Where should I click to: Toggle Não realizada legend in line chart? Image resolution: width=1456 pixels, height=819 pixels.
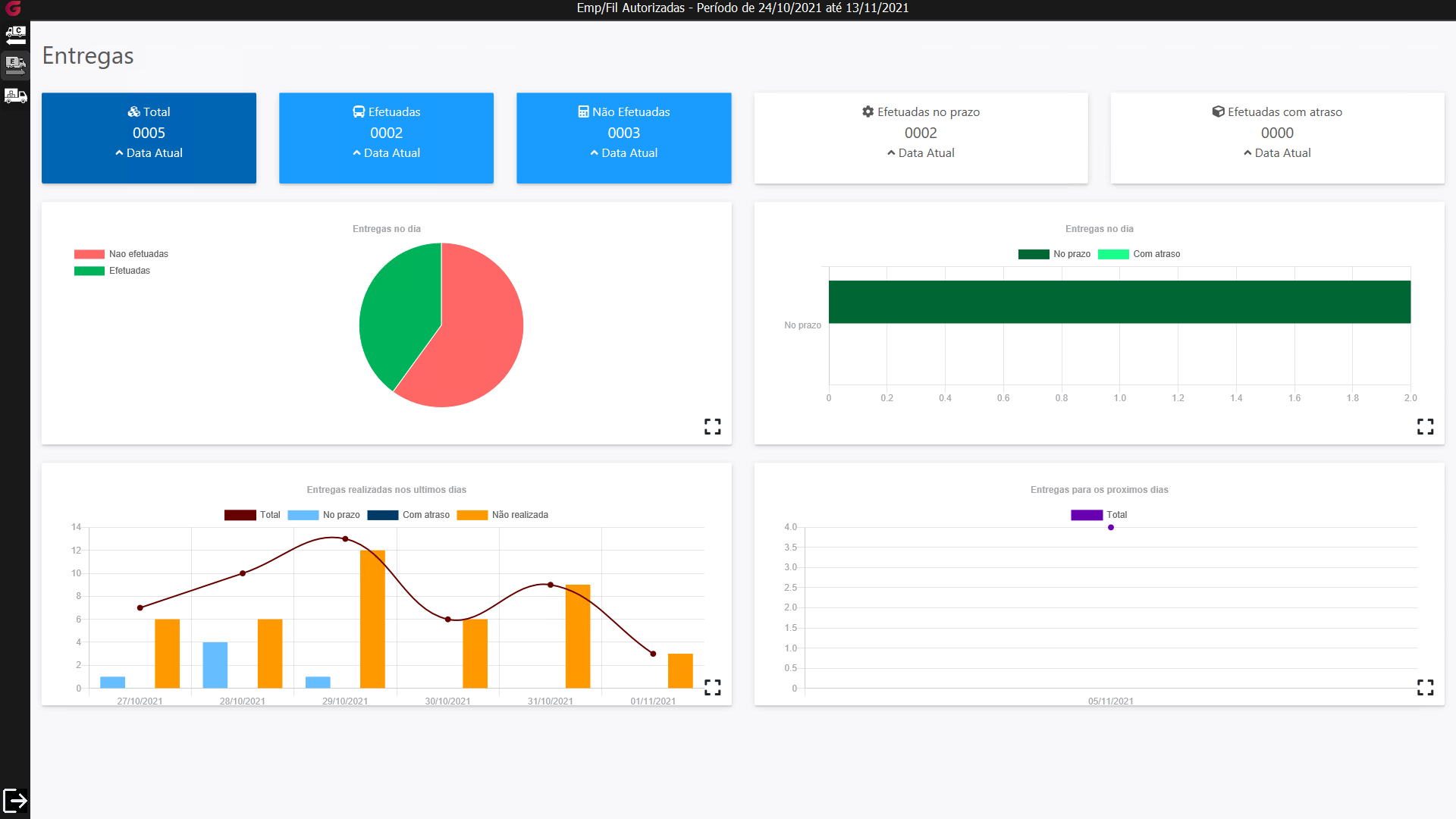(x=503, y=515)
